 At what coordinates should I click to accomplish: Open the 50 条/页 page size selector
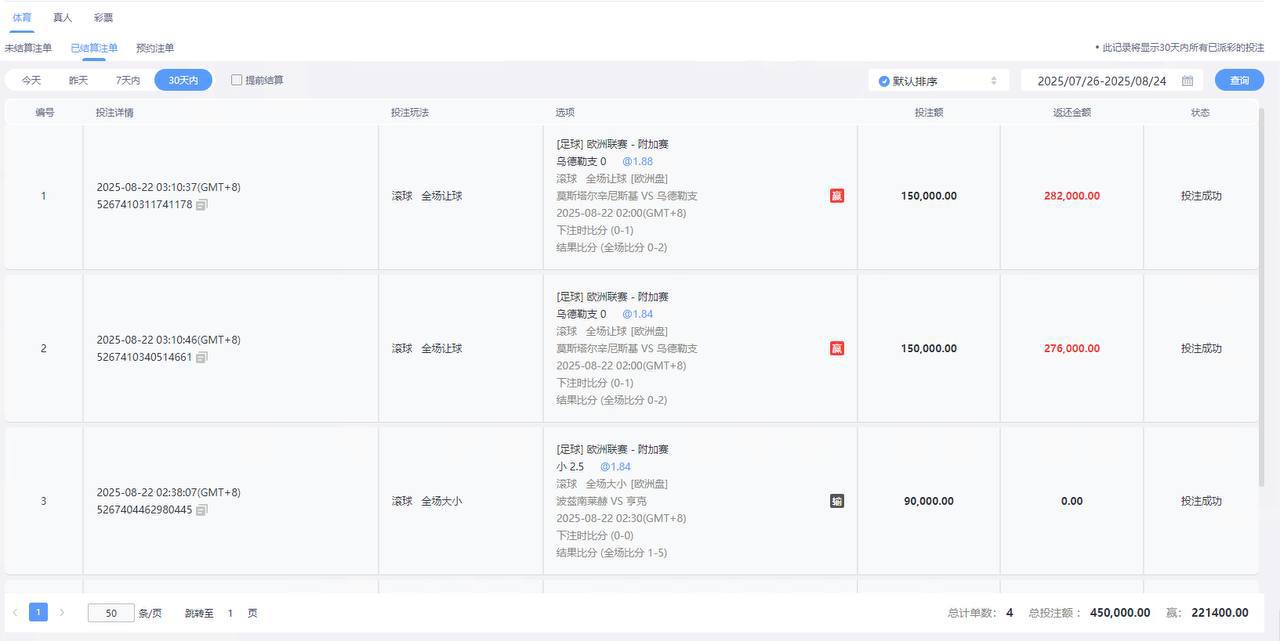(x=111, y=613)
